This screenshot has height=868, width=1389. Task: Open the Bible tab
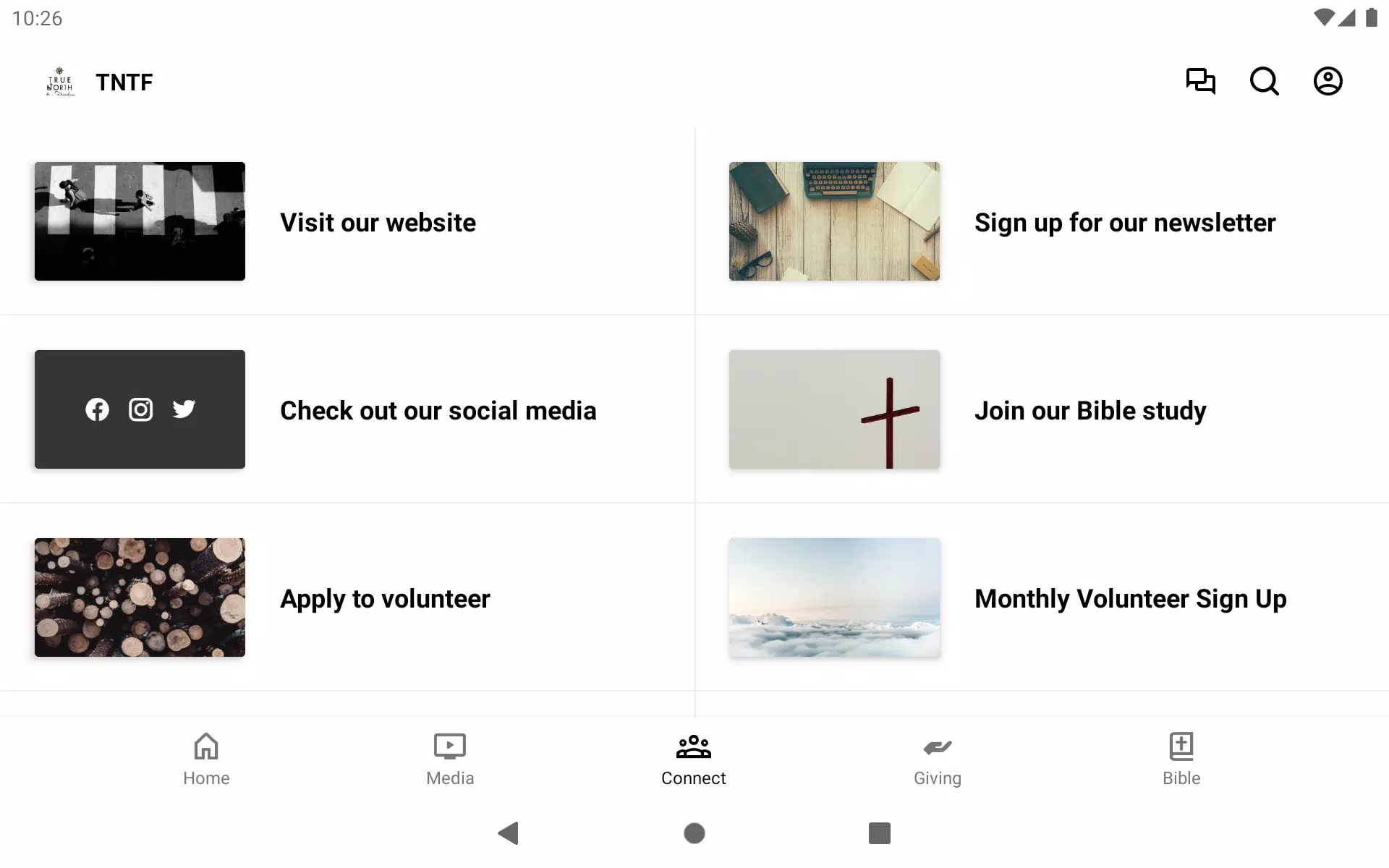(1181, 759)
